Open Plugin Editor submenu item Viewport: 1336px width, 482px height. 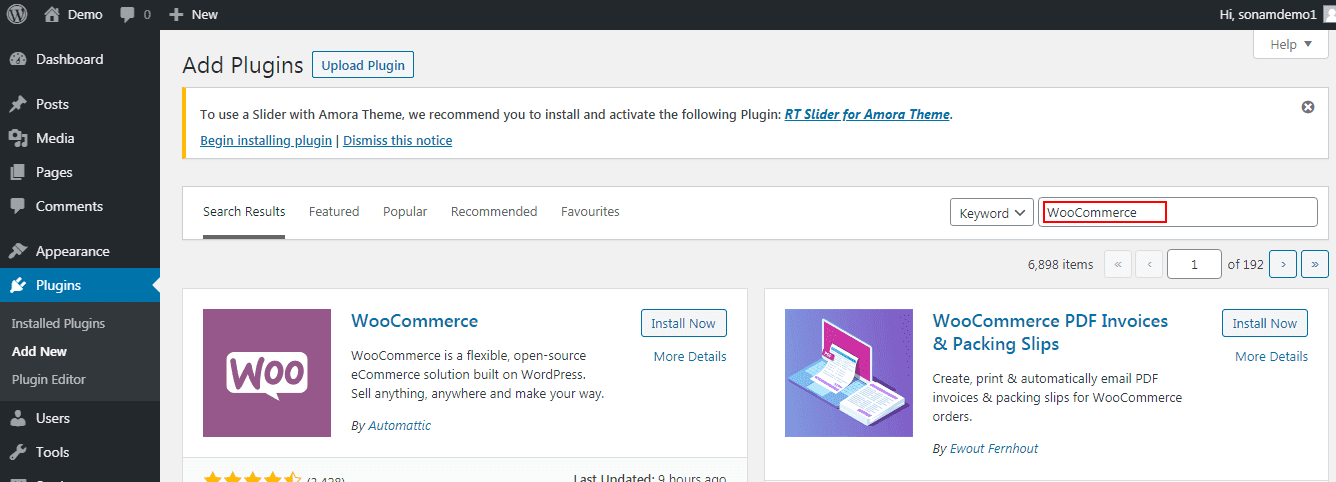[x=49, y=379]
